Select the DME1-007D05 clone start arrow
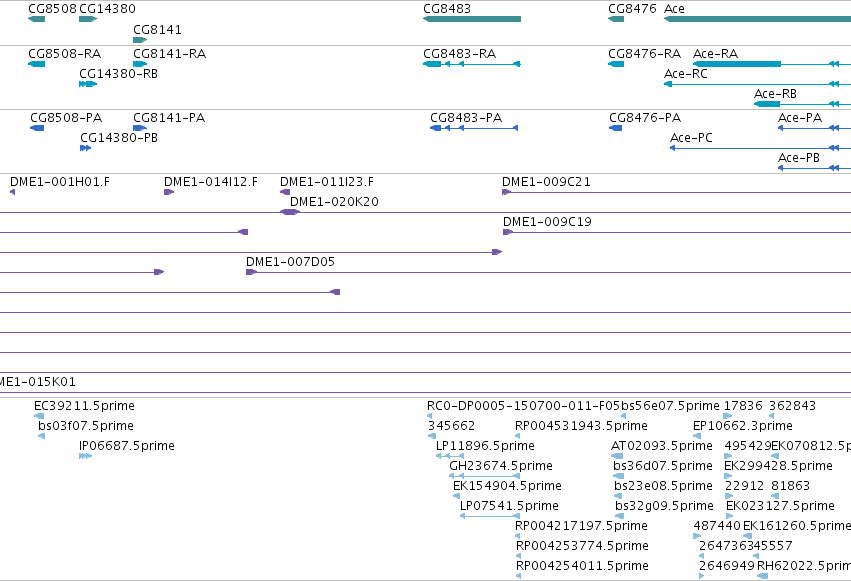The width and height of the screenshot is (851, 581). point(251,272)
